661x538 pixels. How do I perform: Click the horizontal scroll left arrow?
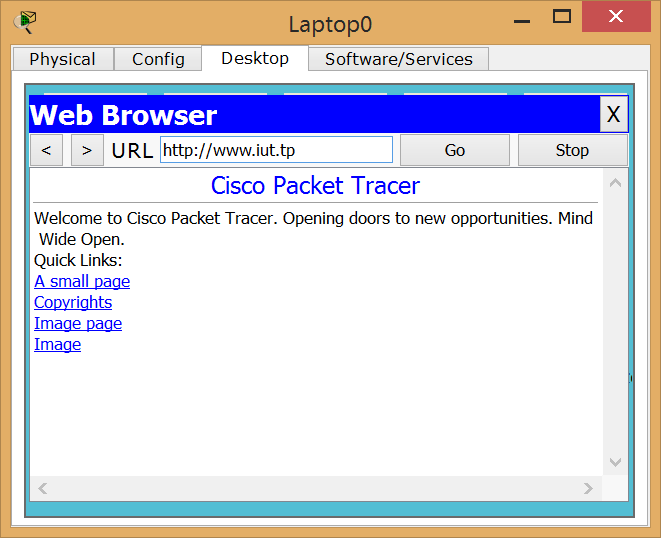click(x=42, y=488)
